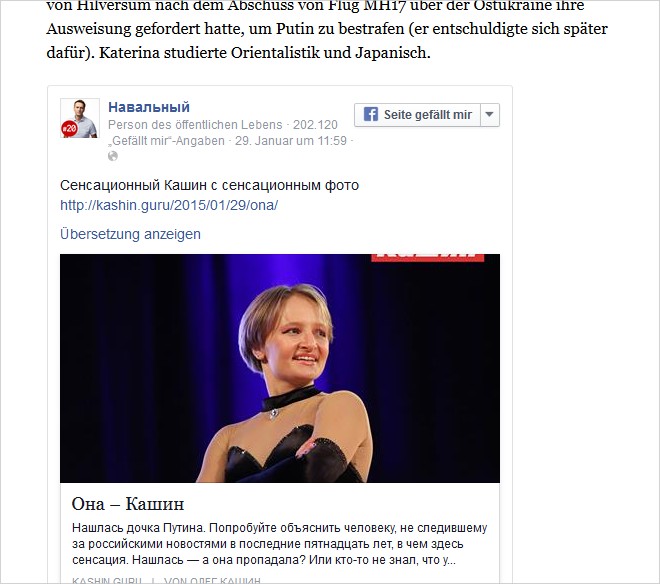Click the article paragraph mentioning 'Katerina studierte Orientalistik'
The height and width of the screenshot is (584, 660).
click(327, 29)
